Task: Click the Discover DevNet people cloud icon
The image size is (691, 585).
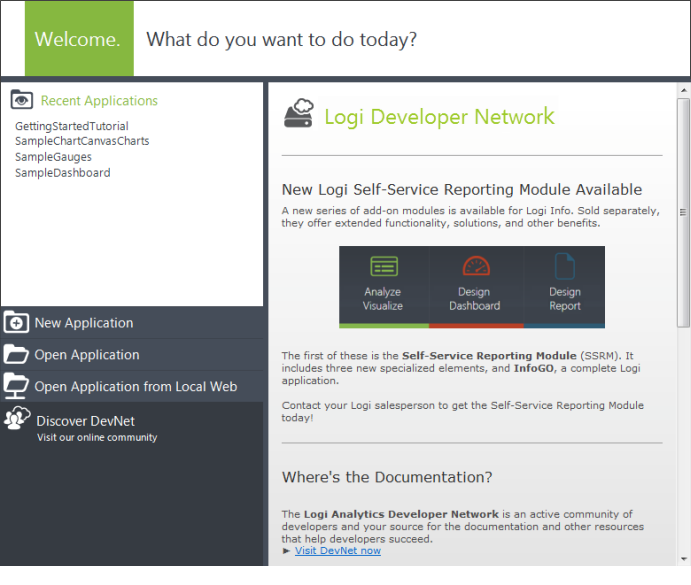Action: tap(17, 418)
